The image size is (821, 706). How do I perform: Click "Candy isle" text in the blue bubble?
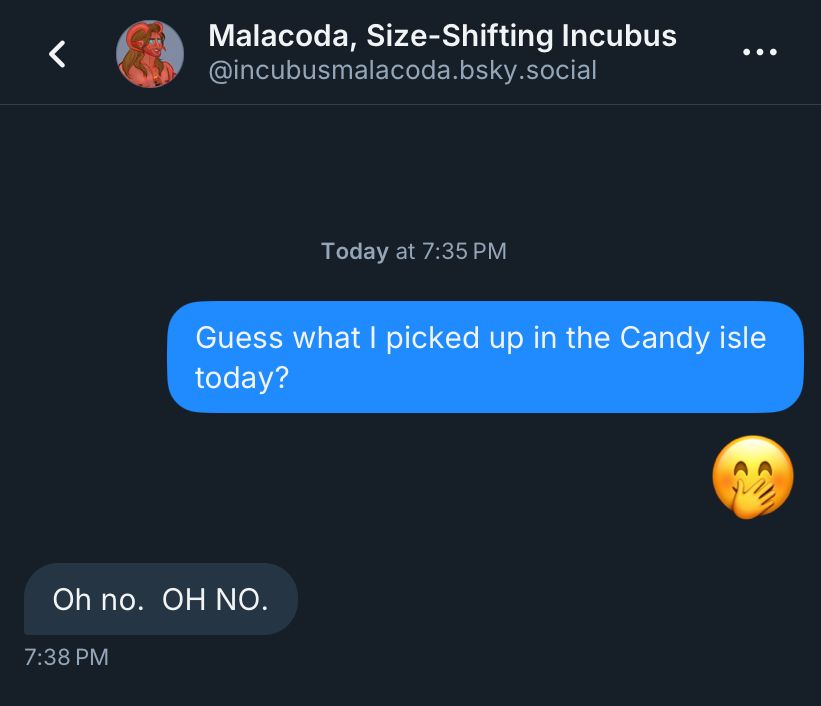pyautogui.click(x=692, y=337)
